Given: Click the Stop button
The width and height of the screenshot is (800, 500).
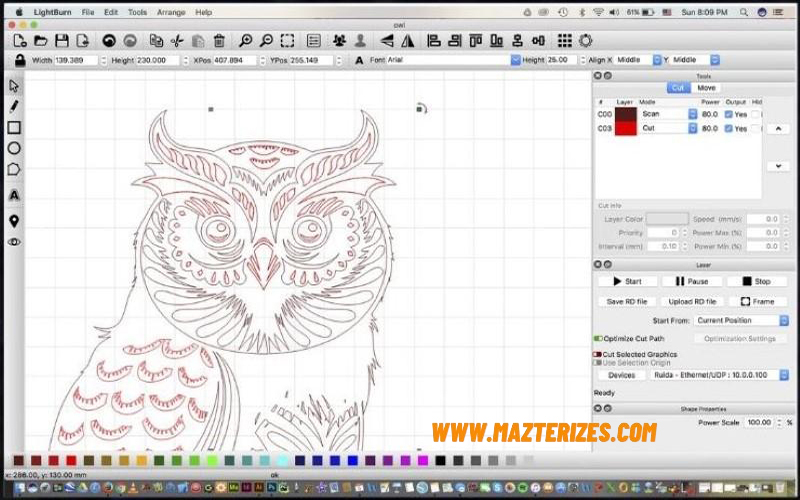Looking at the screenshot, I should [x=757, y=281].
